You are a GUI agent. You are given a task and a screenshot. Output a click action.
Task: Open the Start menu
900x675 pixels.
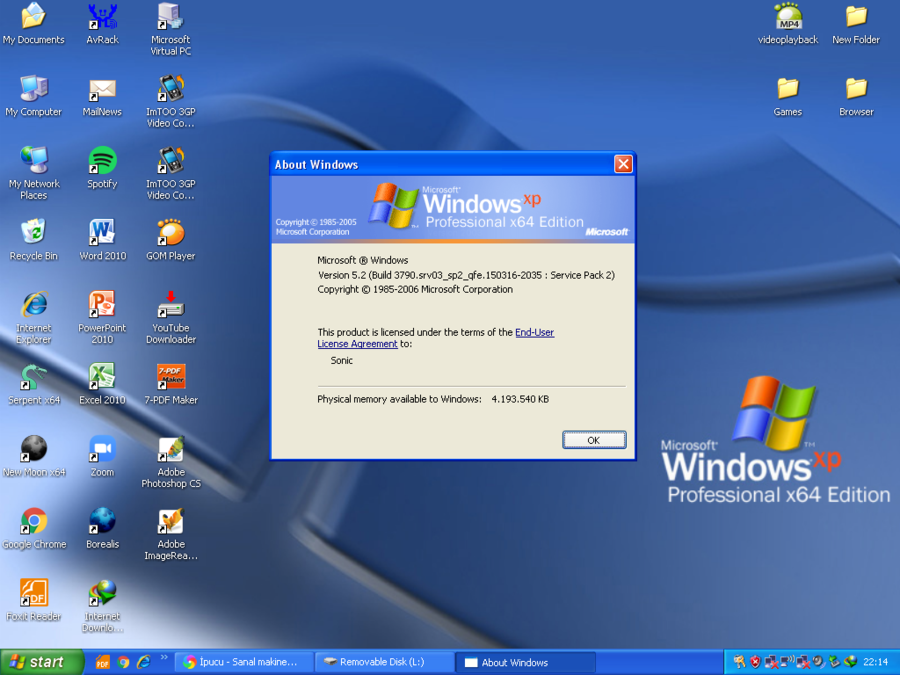click(41, 662)
